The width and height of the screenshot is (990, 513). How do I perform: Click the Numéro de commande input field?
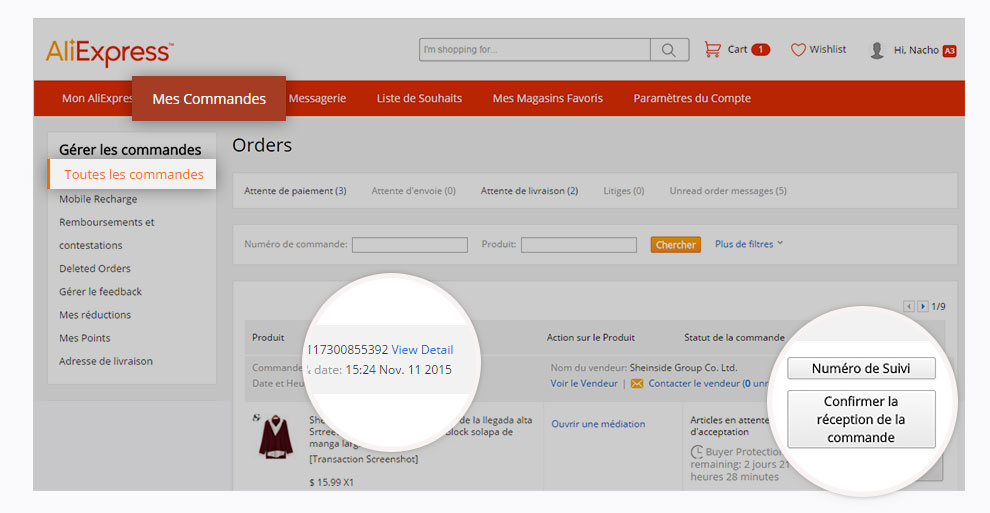(409, 245)
